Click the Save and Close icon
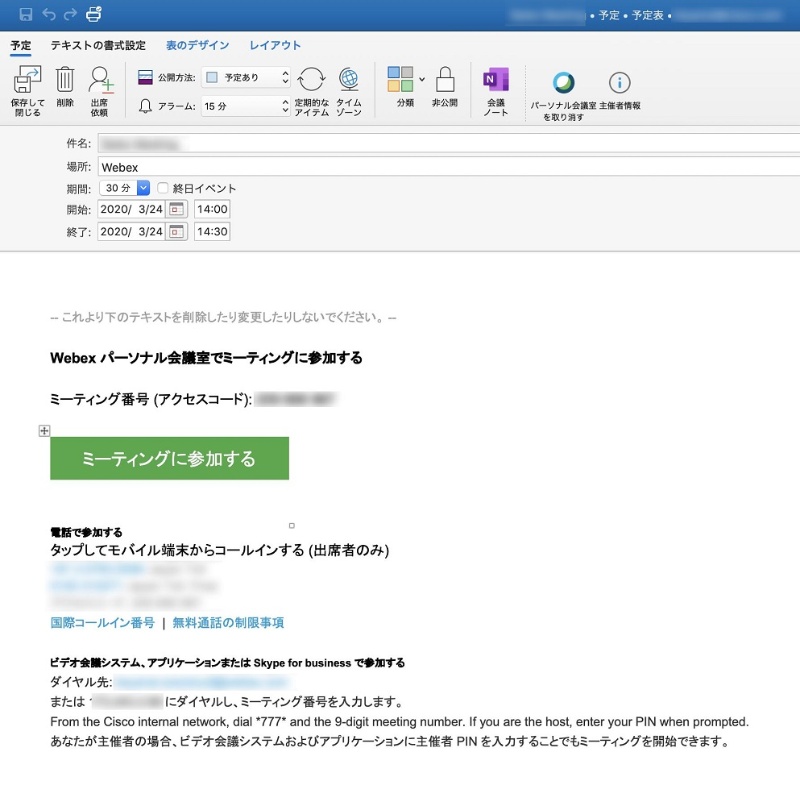This screenshot has width=800, height=806. point(27,81)
